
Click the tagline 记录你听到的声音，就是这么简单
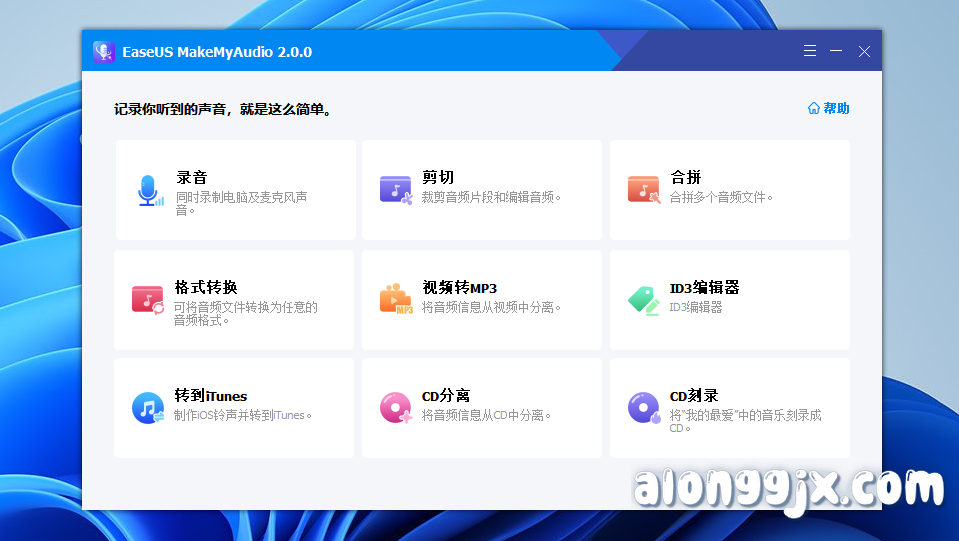point(223,109)
